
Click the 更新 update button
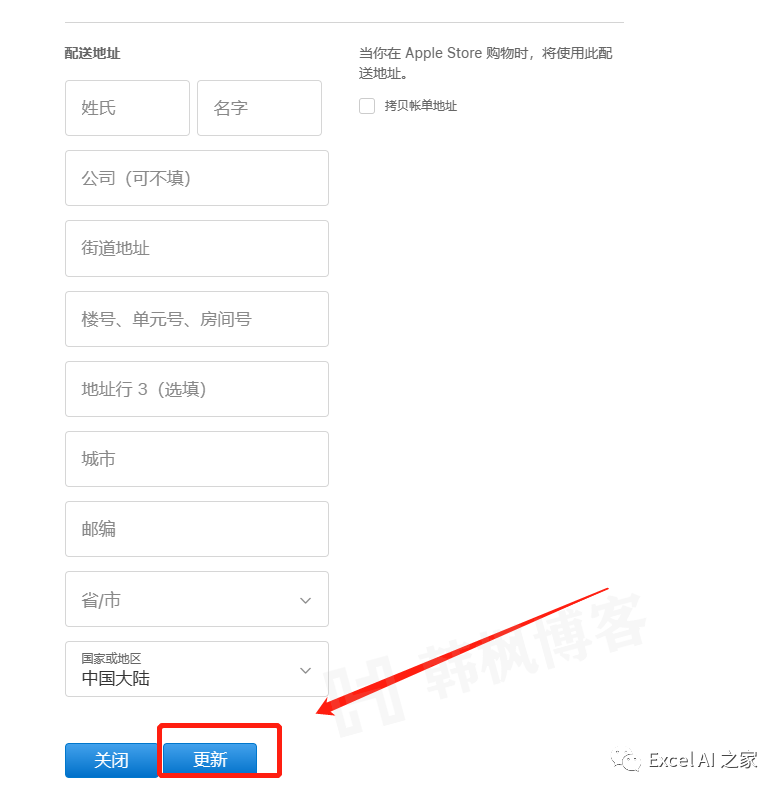click(x=210, y=759)
